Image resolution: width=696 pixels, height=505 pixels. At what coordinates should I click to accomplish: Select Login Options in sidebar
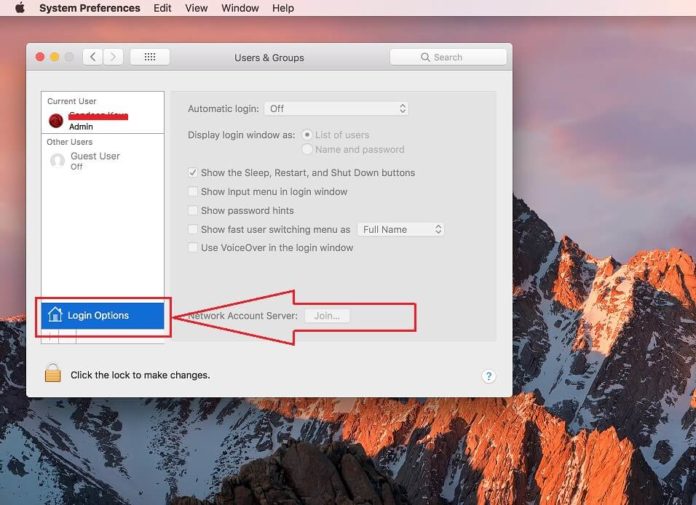point(103,316)
